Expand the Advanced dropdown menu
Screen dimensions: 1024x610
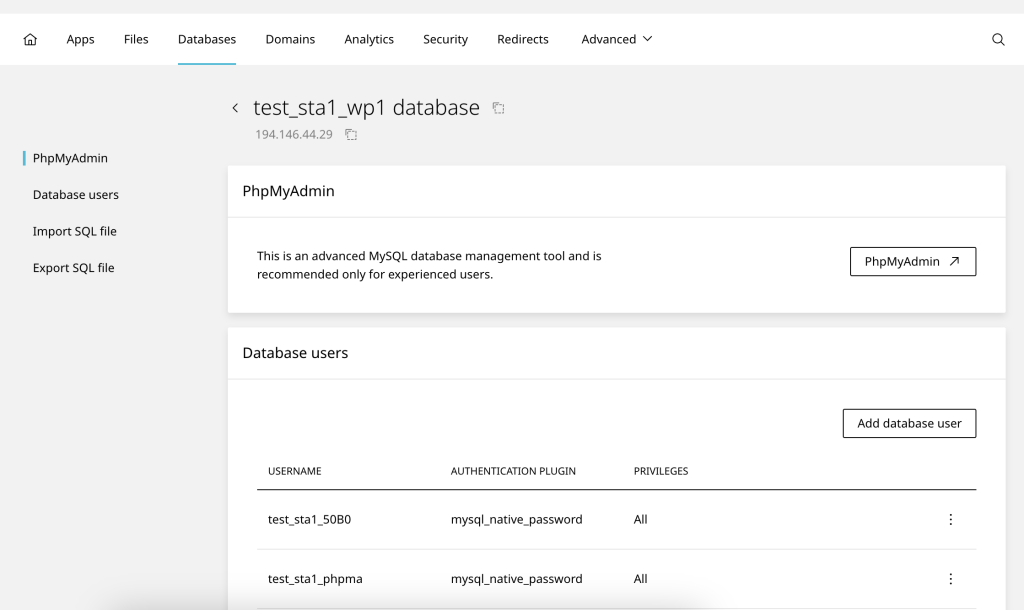(x=616, y=39)
